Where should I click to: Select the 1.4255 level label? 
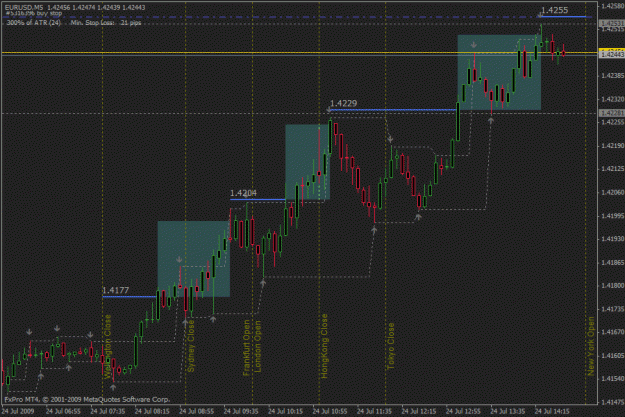pos(554,10)
